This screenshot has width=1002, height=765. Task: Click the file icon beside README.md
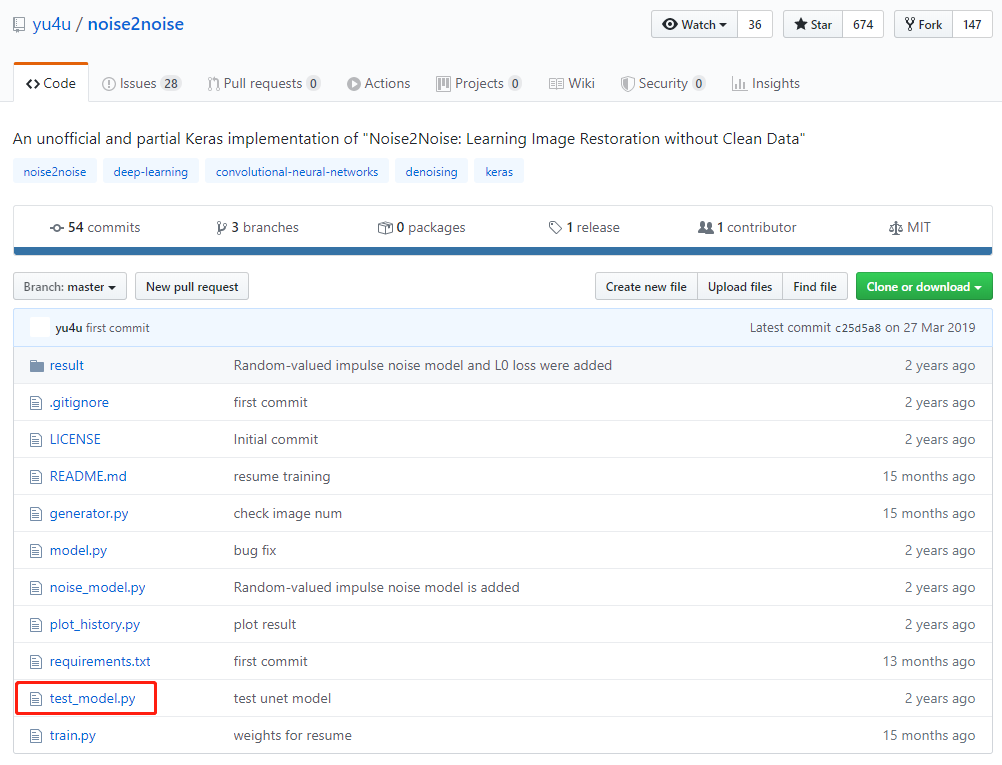coord(36,477)
